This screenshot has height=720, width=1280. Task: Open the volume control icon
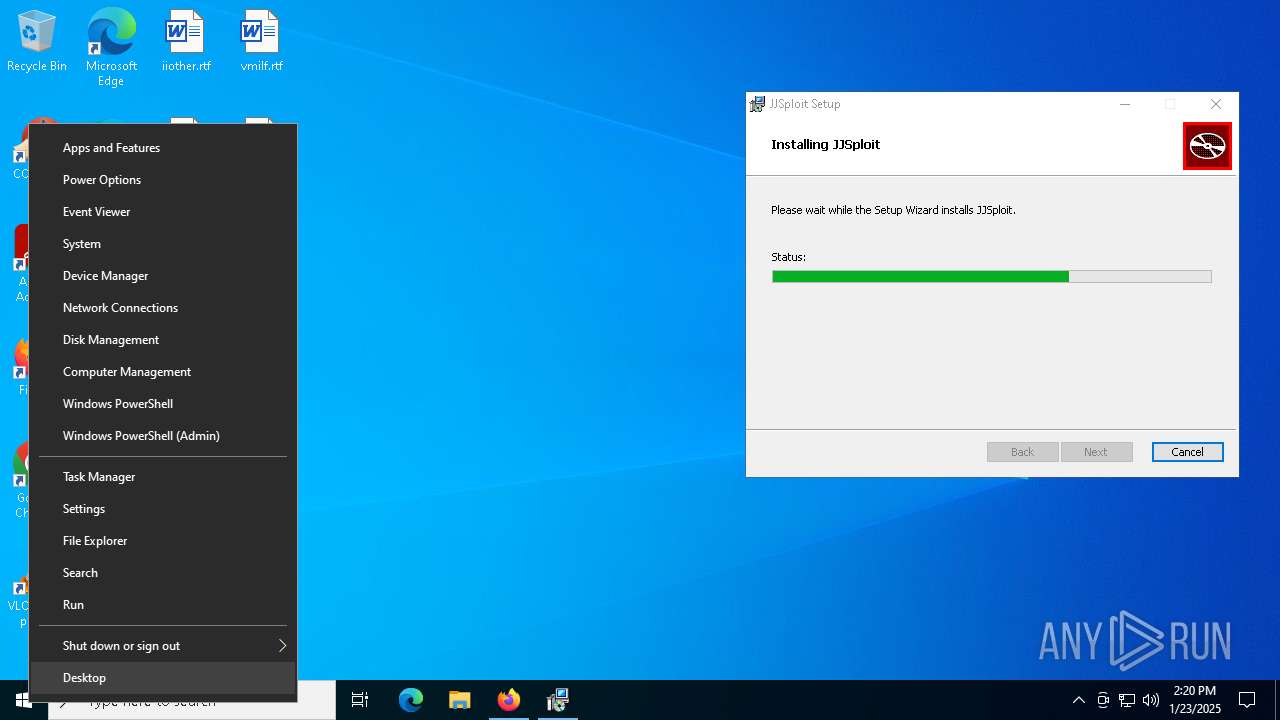1151,700
